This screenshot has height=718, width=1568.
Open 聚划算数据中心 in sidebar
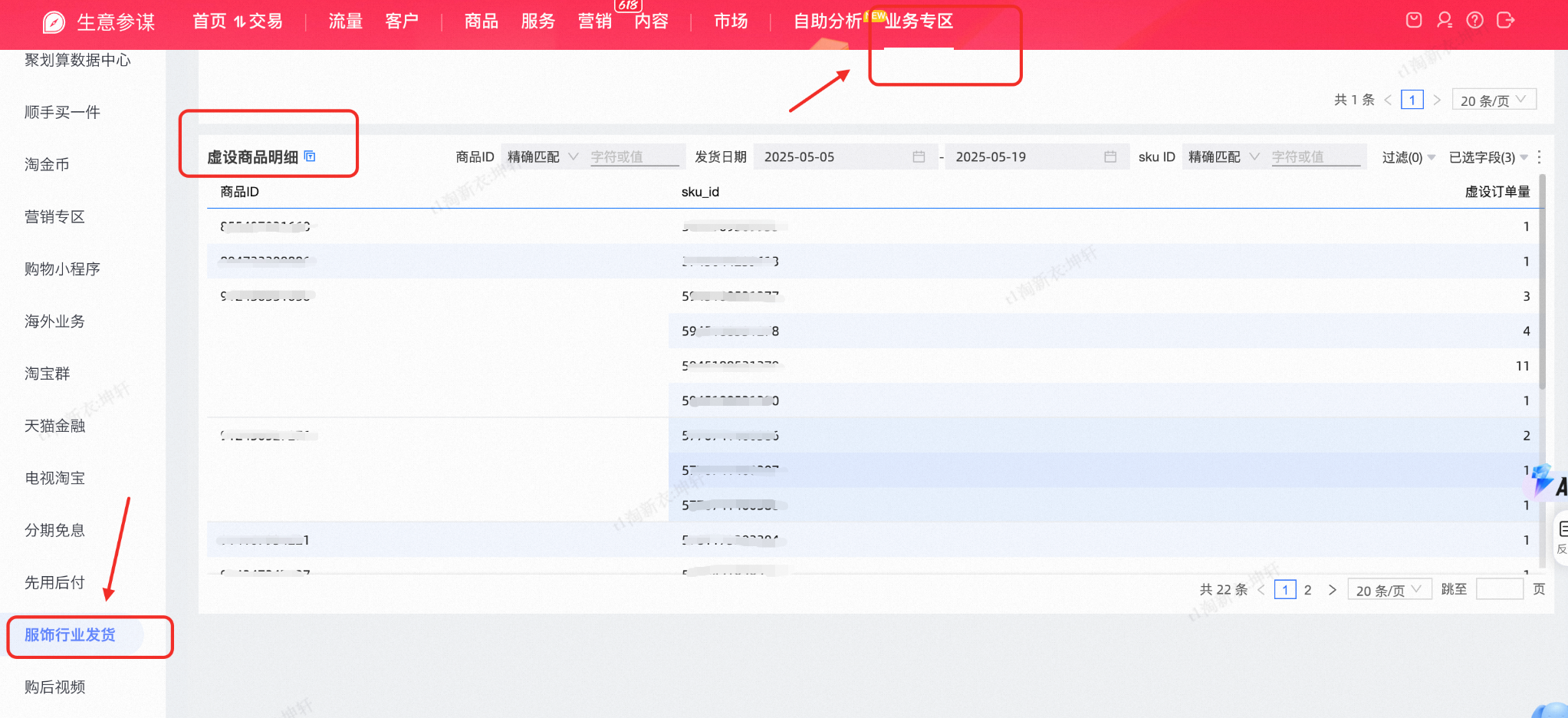[x=77, y=60]
